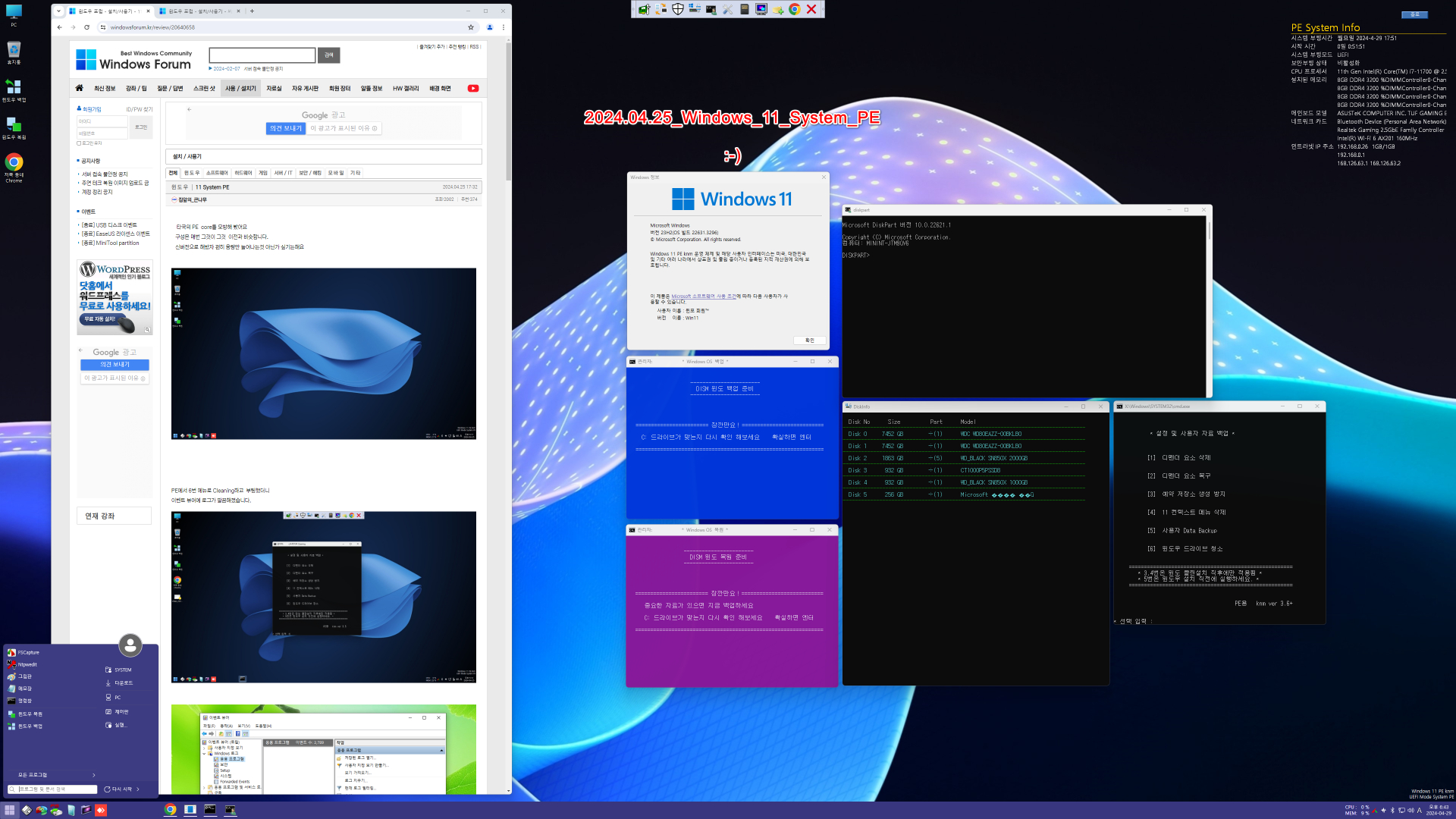
Task: Open 사용 / 설치기 forum menu
Action: pyautogui.click(x=240, y=89)
